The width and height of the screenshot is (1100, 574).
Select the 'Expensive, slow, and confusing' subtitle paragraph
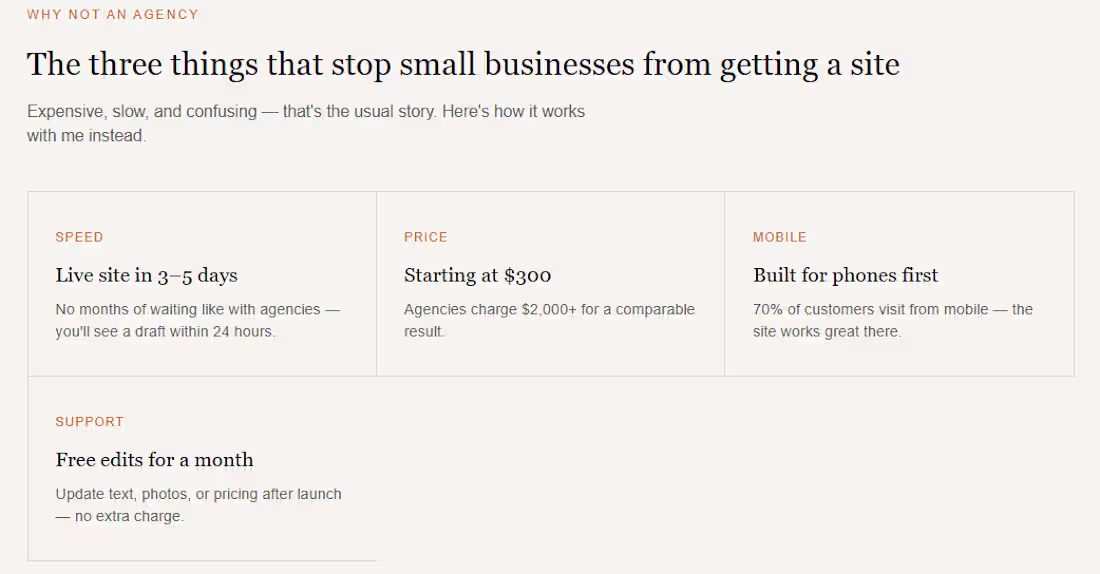(306, 124)
